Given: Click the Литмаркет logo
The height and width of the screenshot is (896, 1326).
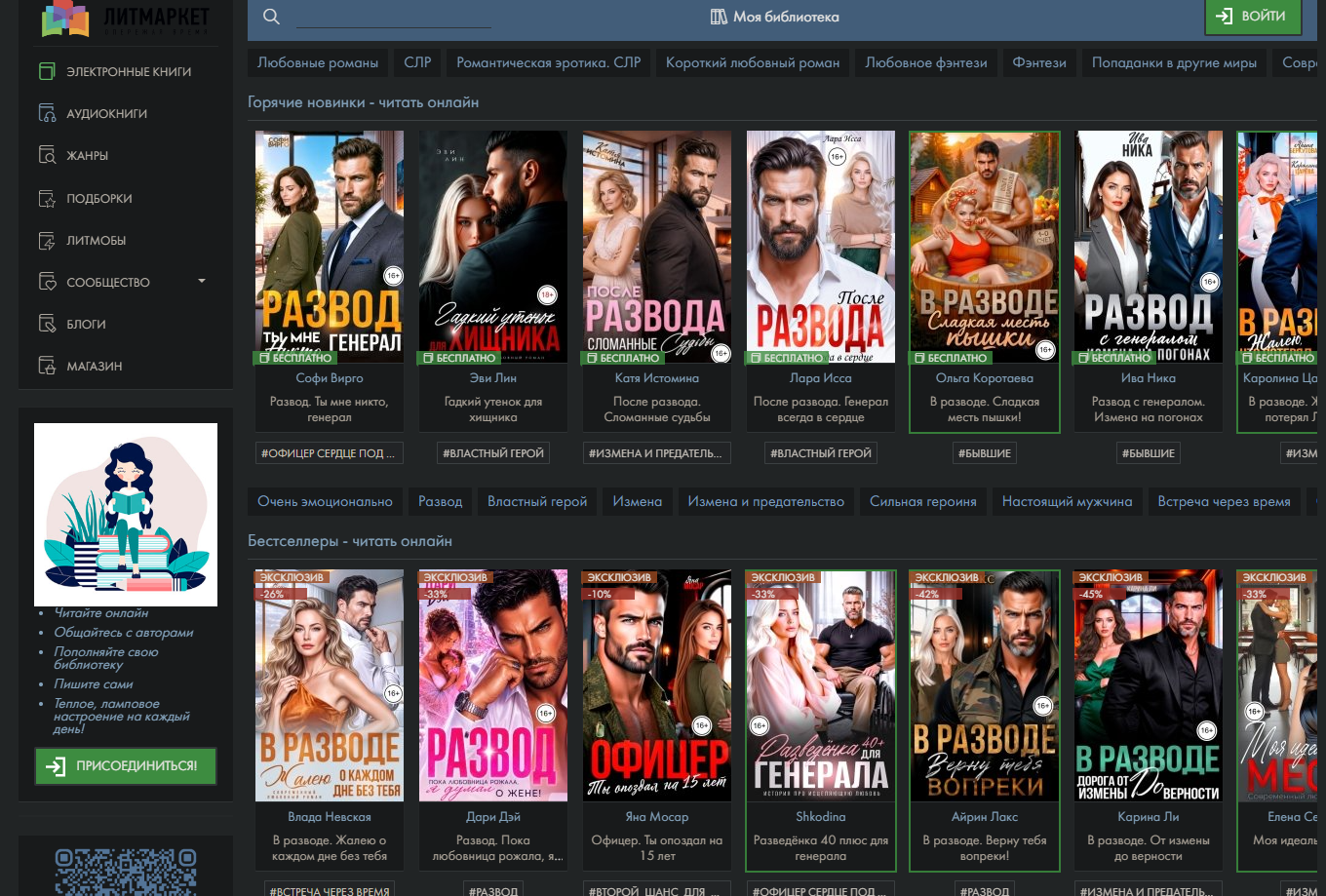Looking at the screenshot, I should click(x=126, y=18).
